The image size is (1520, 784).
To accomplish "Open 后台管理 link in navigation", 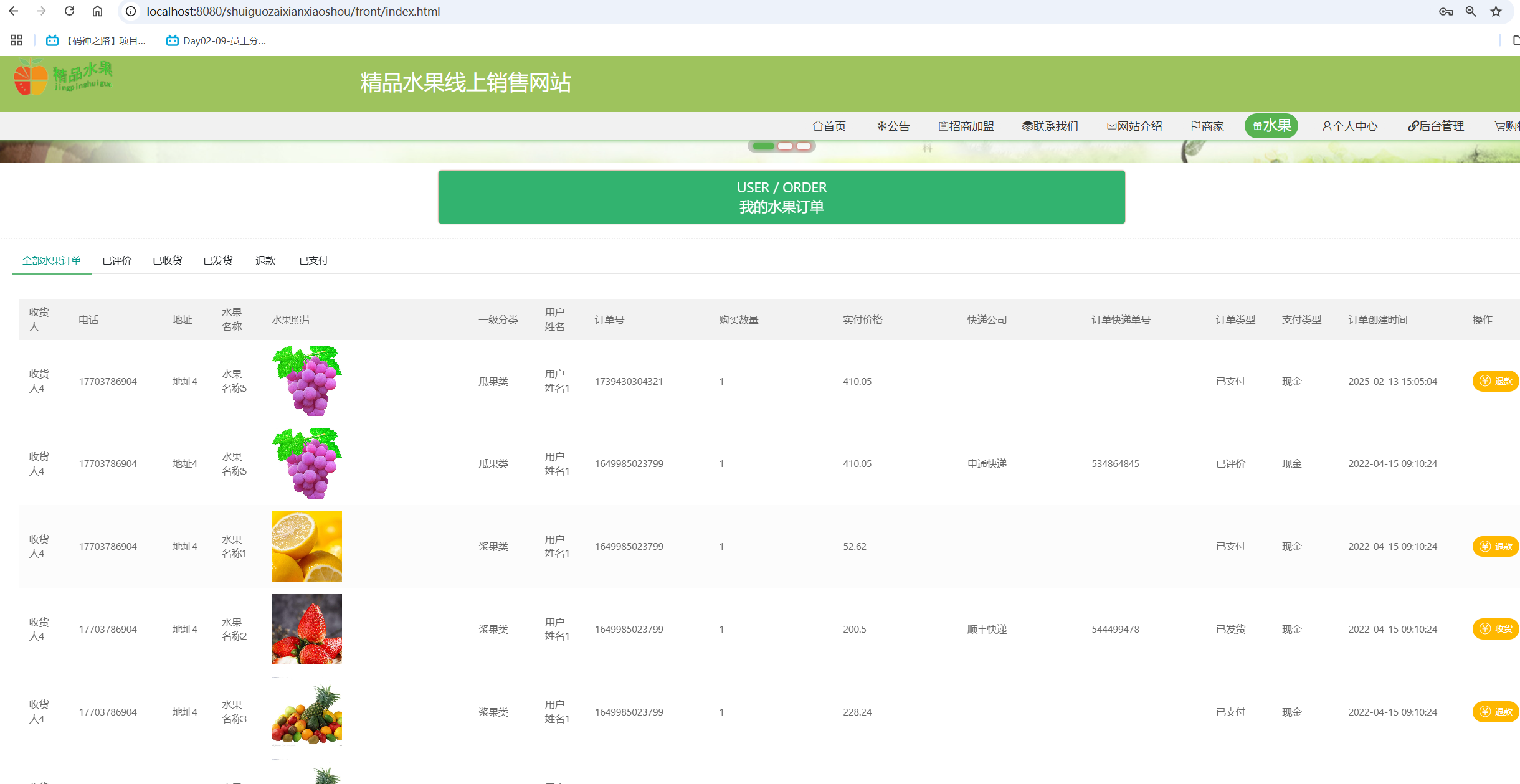I will (x=1436, y=126).
